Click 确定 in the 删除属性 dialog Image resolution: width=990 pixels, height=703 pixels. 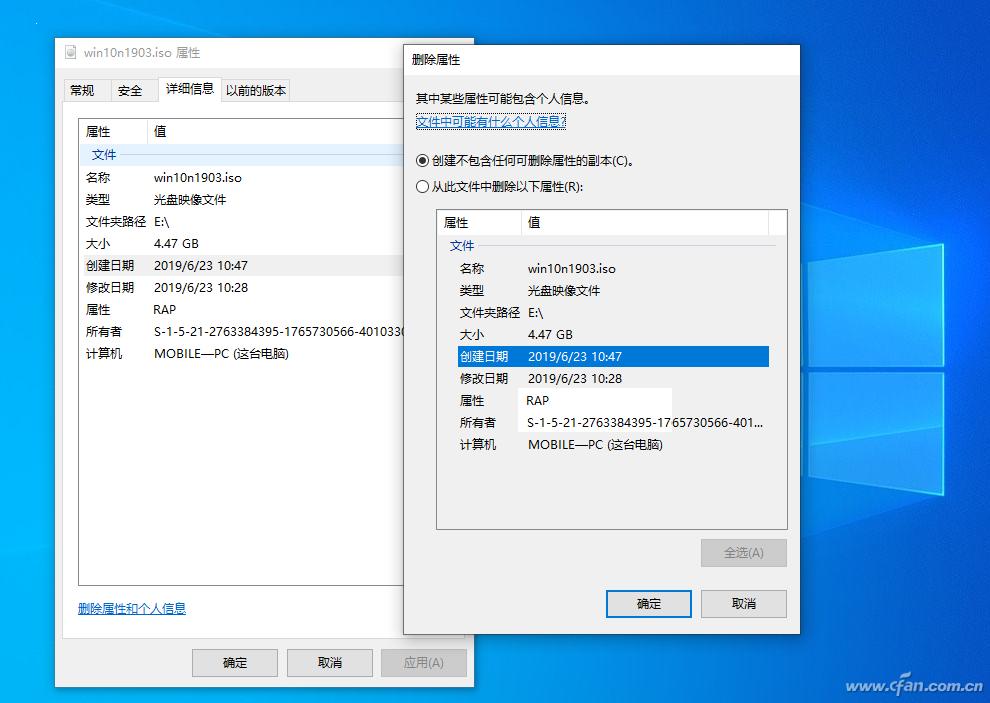(648, 603)
